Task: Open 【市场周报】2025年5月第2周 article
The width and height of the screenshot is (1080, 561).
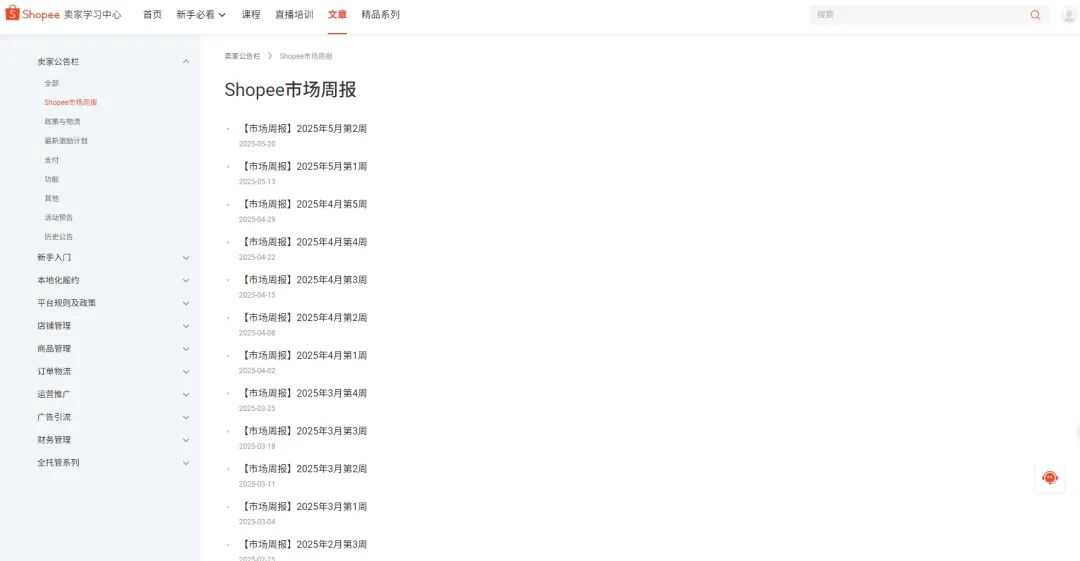Action: point(303,128)
